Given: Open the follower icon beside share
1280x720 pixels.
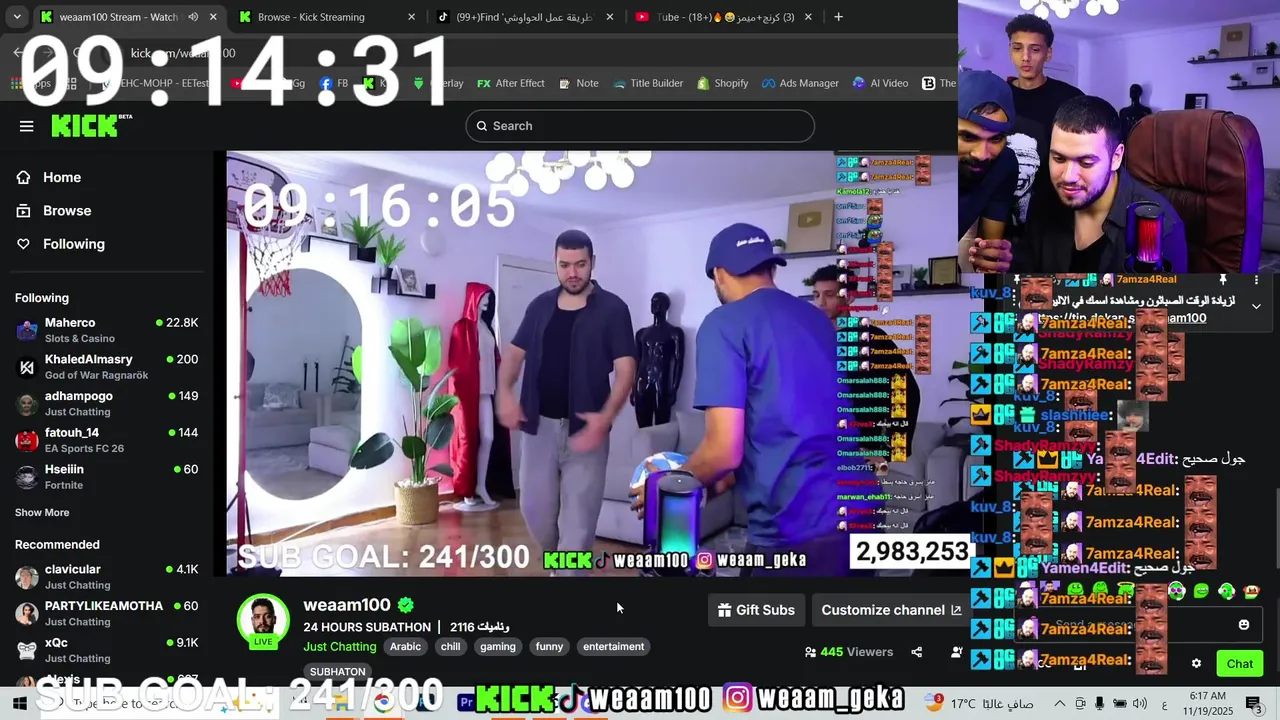Looking at the screenshot, I should [958, 652].
